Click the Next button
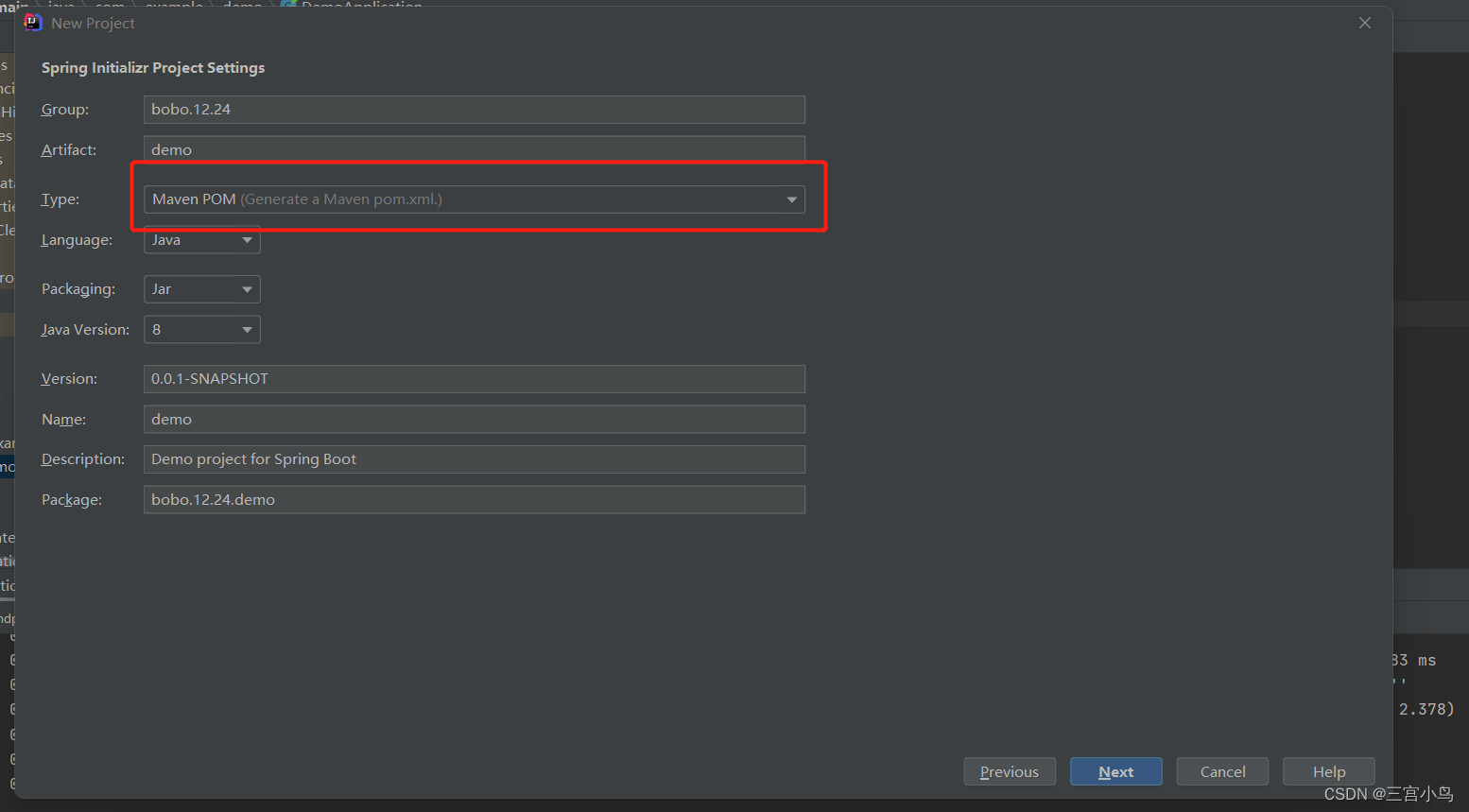 (1115, 771)
